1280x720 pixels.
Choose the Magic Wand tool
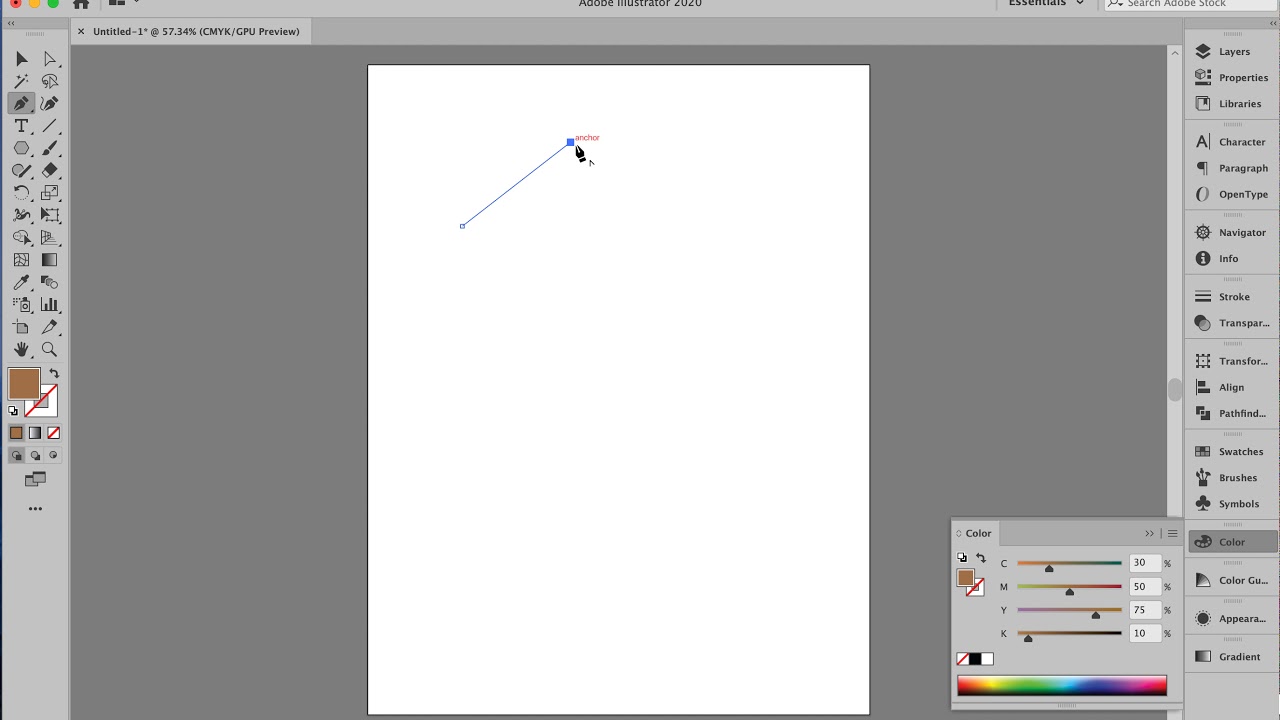click(21, 81)
